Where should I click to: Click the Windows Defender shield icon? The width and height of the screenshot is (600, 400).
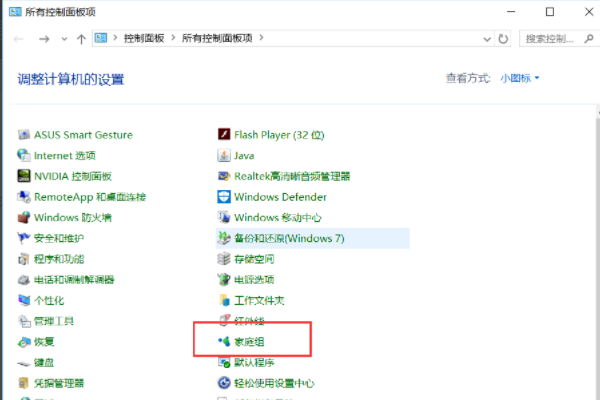pos(224,196)
